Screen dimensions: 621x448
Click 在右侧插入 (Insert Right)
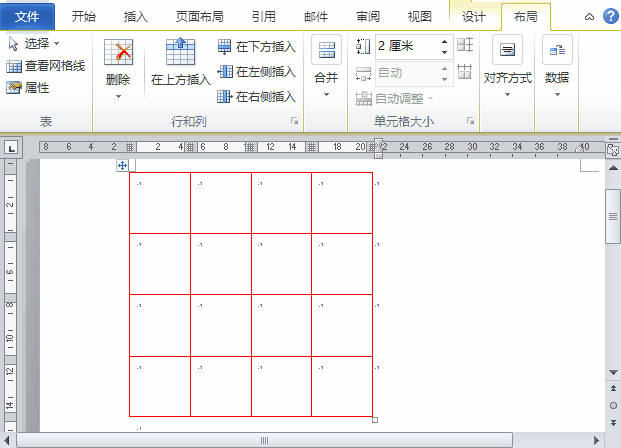[x=257, y=97]
